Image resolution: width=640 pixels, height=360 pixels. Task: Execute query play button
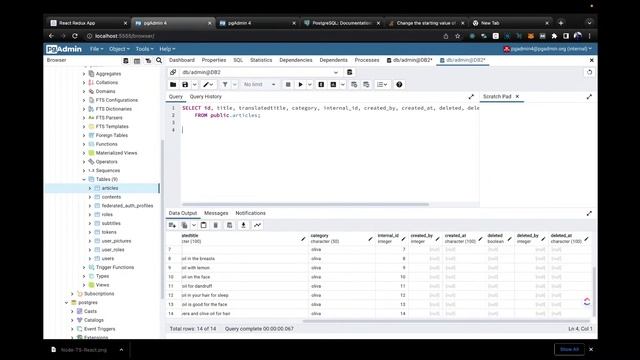pos(300,84)
